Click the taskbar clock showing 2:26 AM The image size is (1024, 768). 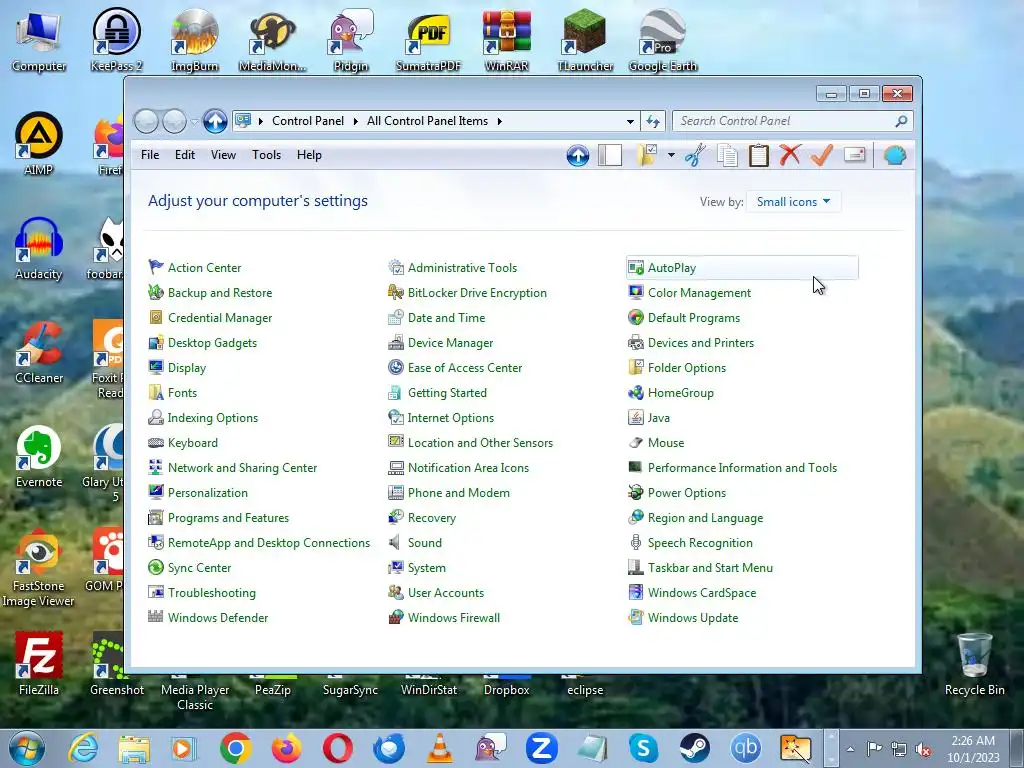pos(973,748)
